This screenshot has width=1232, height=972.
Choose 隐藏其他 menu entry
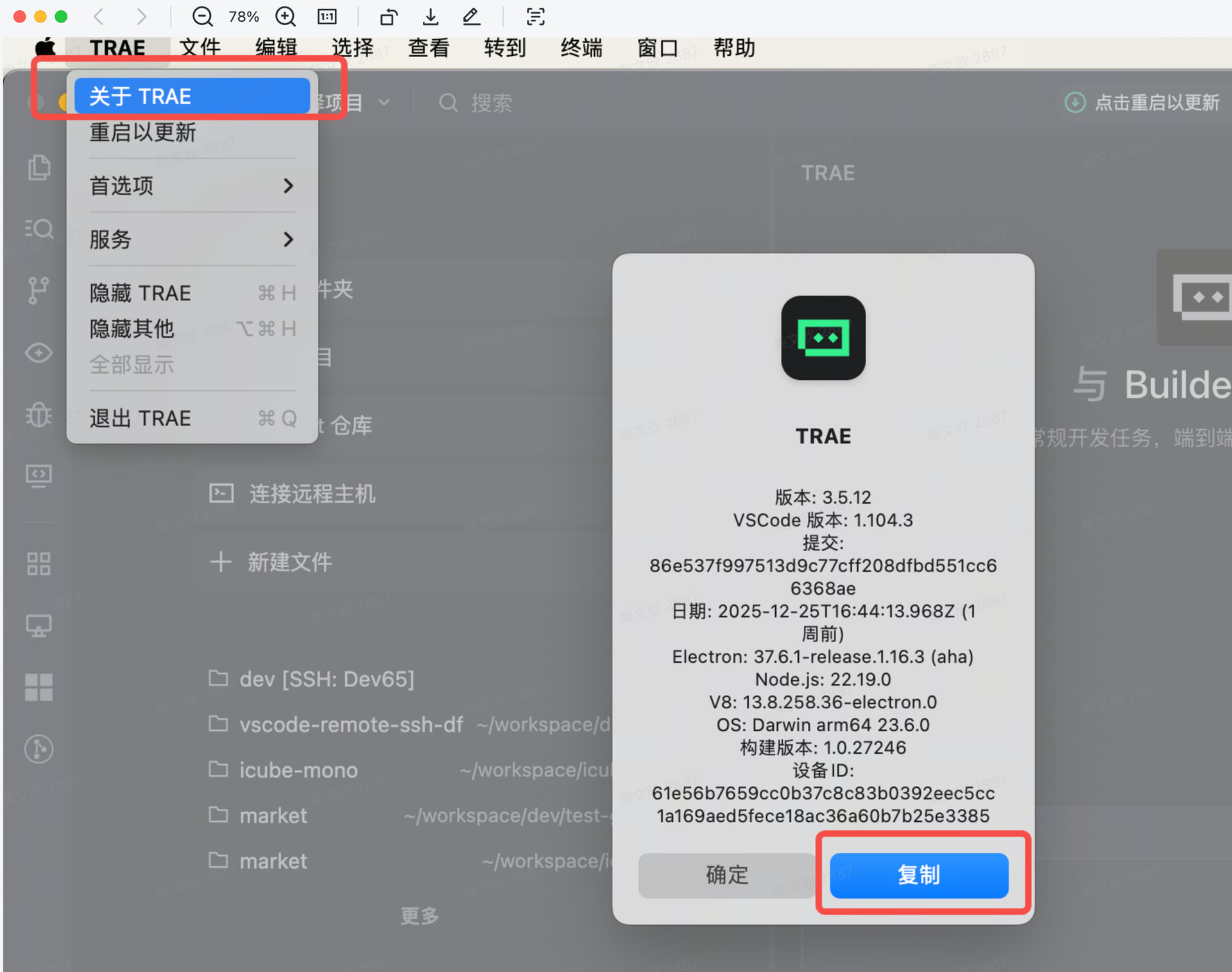[x=192, y=328]
